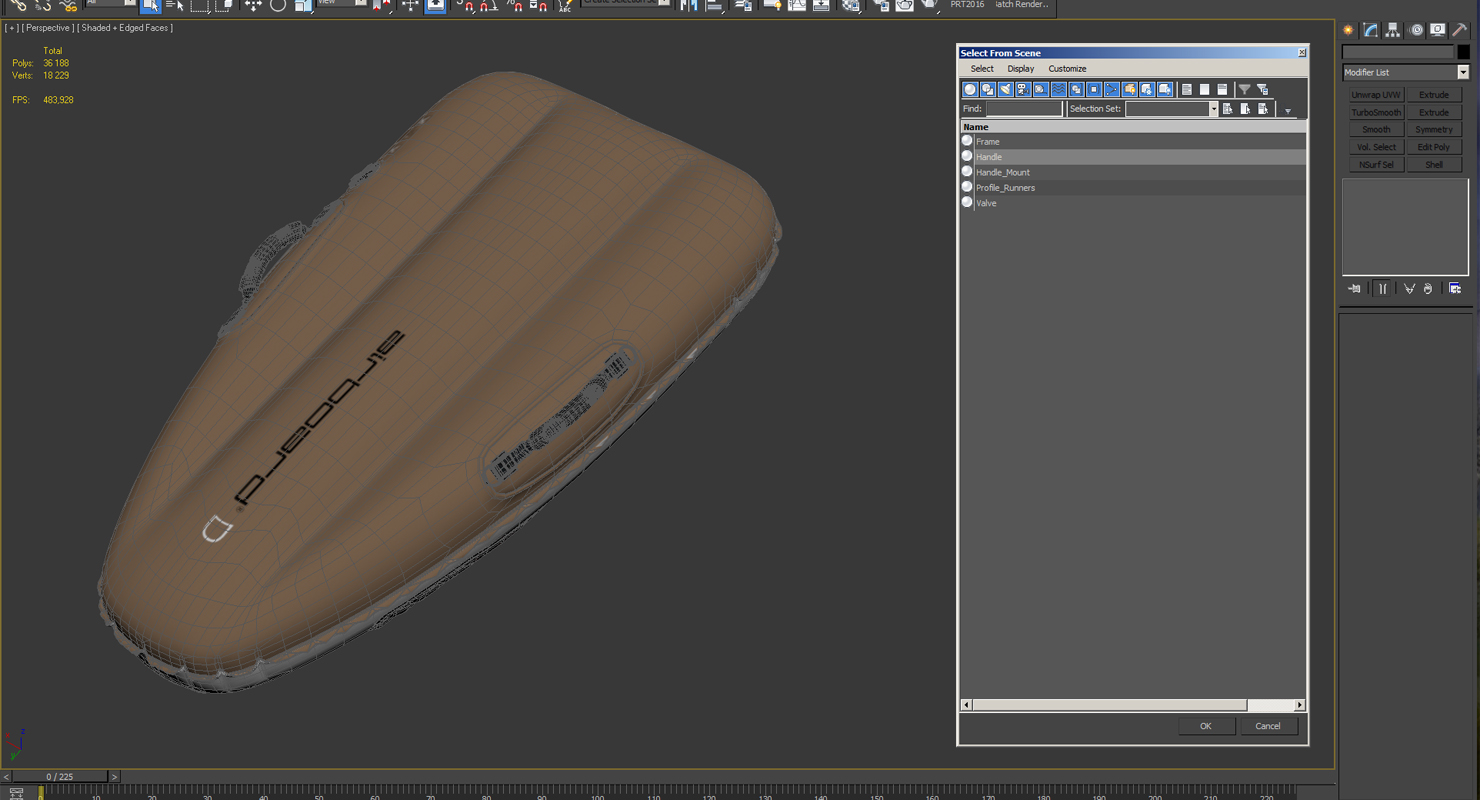
Task: Click Symmetry modifier button
Action: click(1434, 130)
